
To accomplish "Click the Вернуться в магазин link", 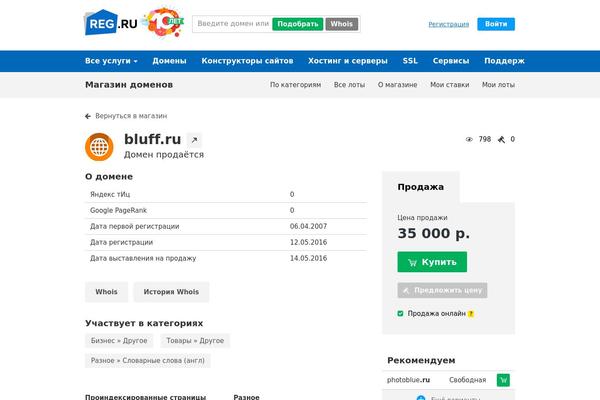I will tap(131, 116).
